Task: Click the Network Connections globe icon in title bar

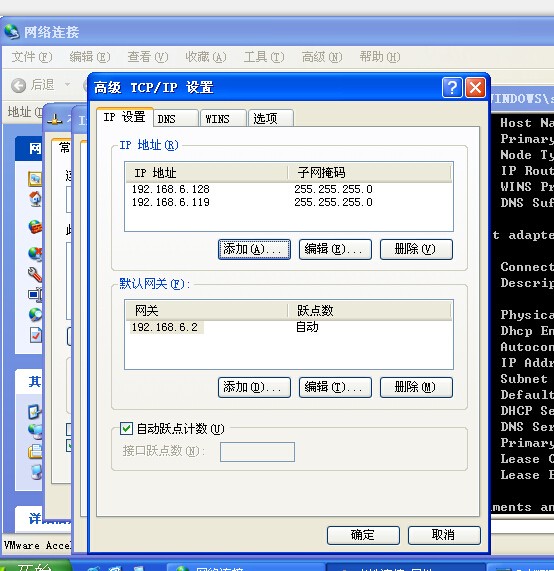Action: (12, 32)
